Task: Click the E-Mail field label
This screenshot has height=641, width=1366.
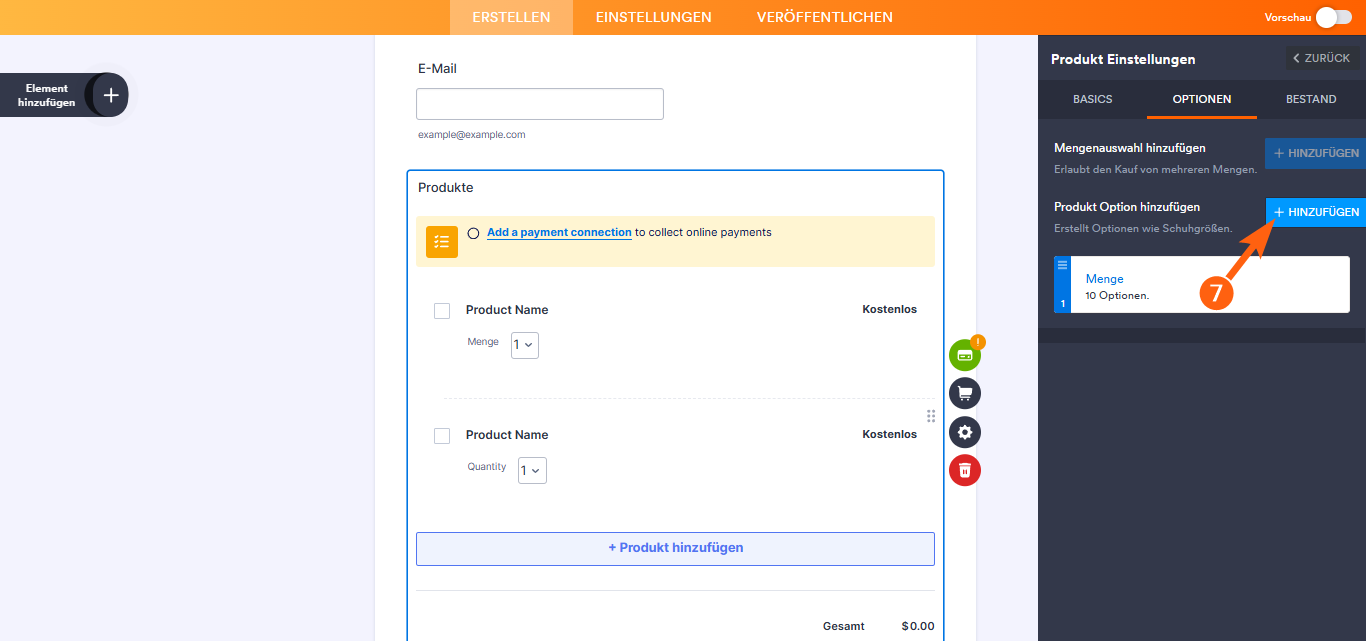Action: [x=437, y=68]
